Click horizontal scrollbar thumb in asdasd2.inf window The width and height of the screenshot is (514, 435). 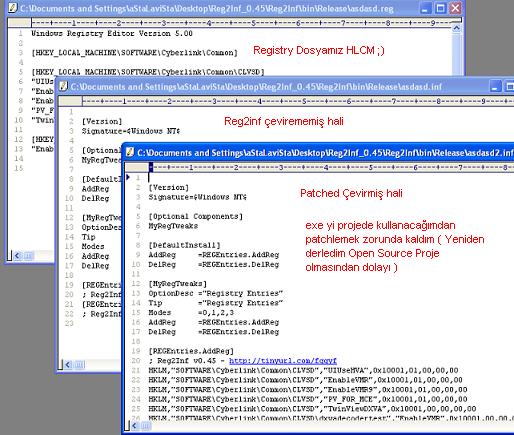pyautogui.click(x=146, y=426)
